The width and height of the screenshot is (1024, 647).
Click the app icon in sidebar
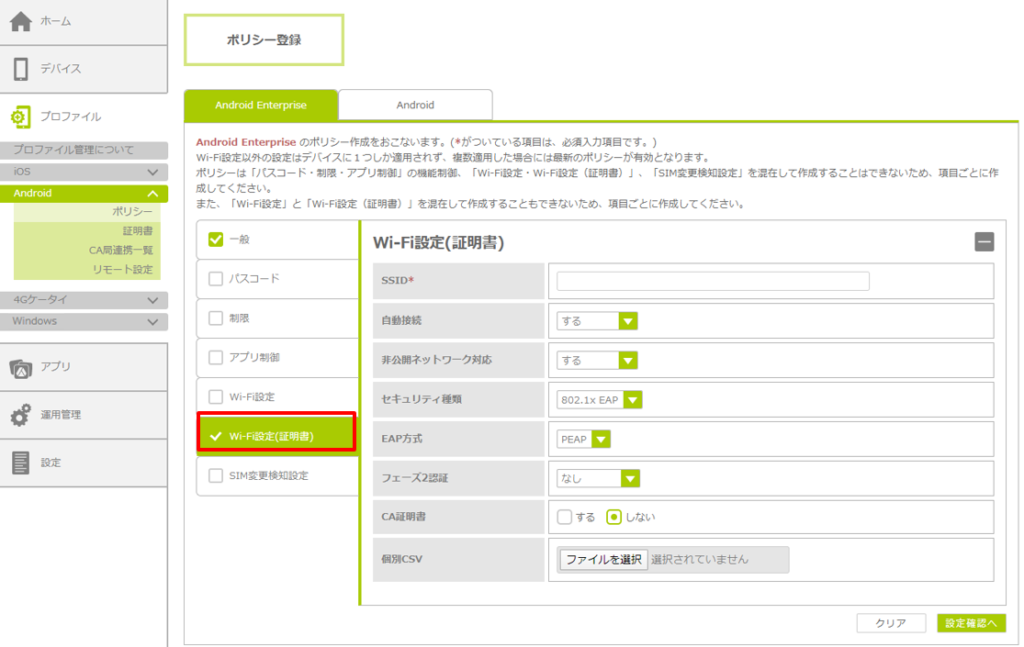point(21,367)
